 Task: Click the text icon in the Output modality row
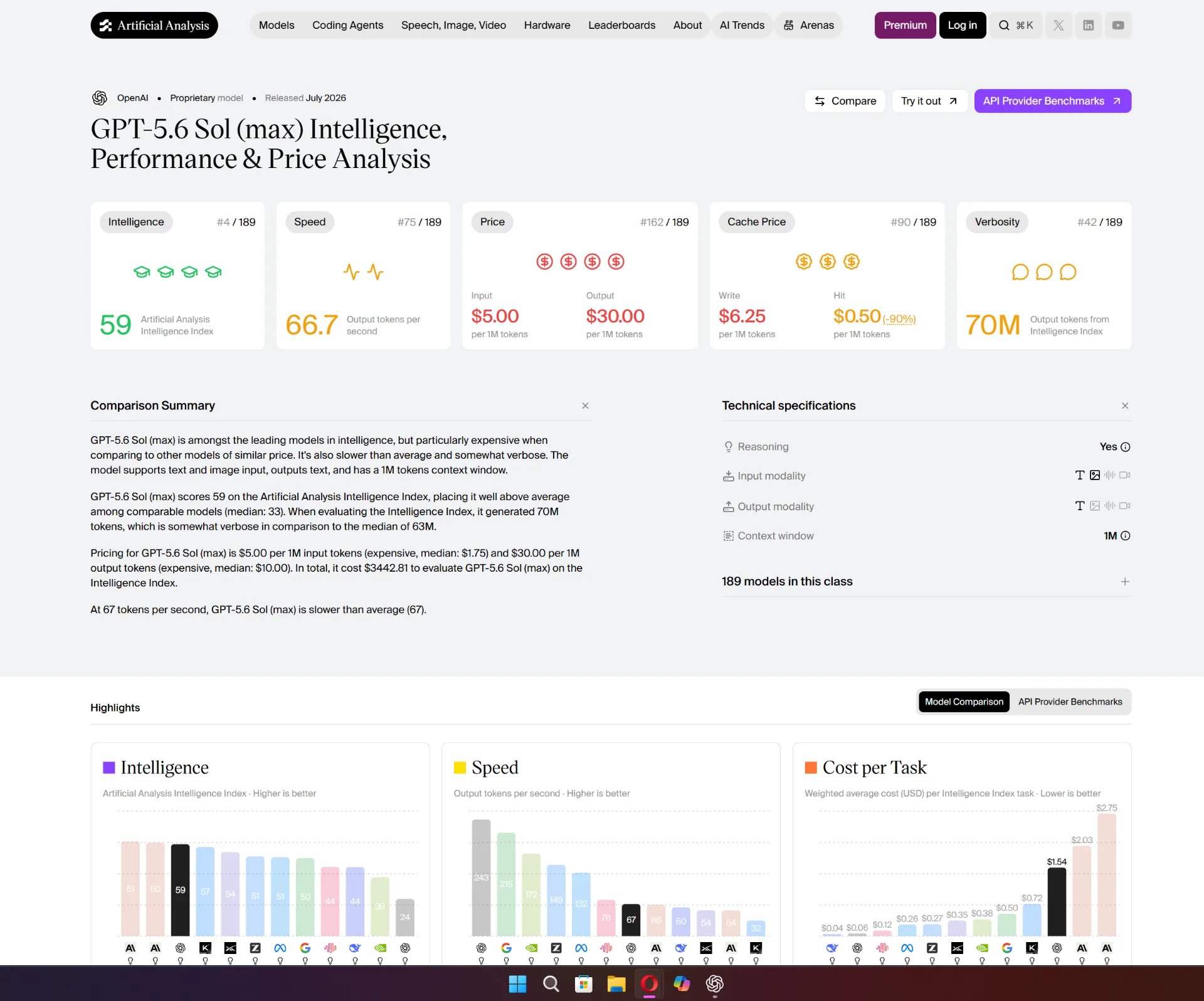click(x=1080, y=506)
